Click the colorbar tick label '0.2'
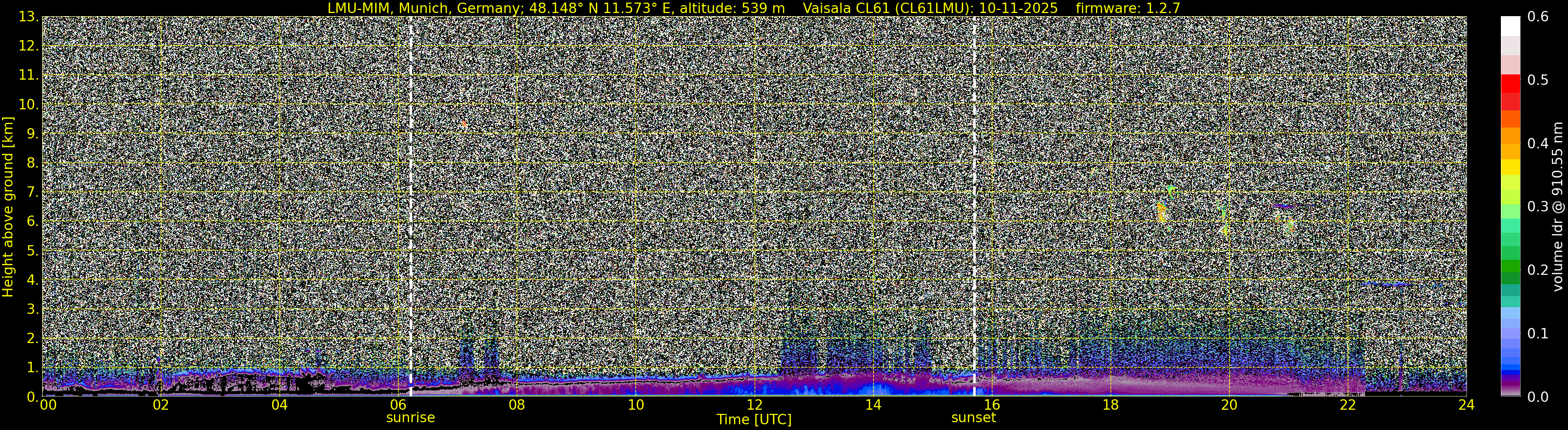The width and height of the screenshot is (1568, 430). [1538, 270]
